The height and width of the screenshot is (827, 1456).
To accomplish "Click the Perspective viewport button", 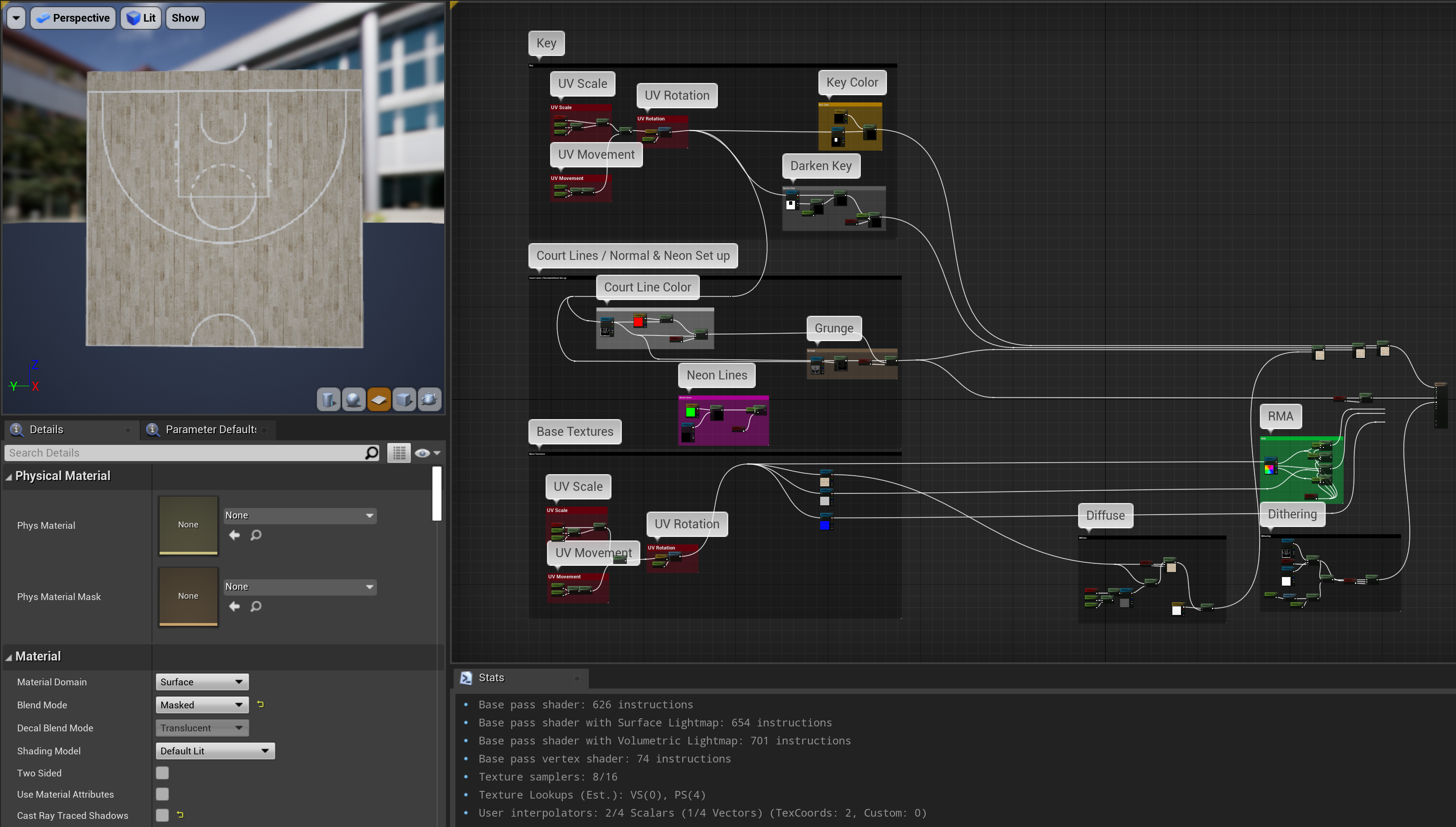I will pos(73,18).
